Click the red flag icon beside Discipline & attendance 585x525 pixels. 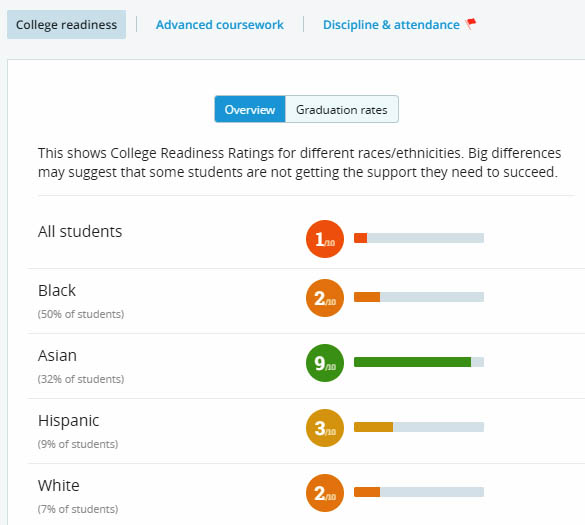pos(471,24)
